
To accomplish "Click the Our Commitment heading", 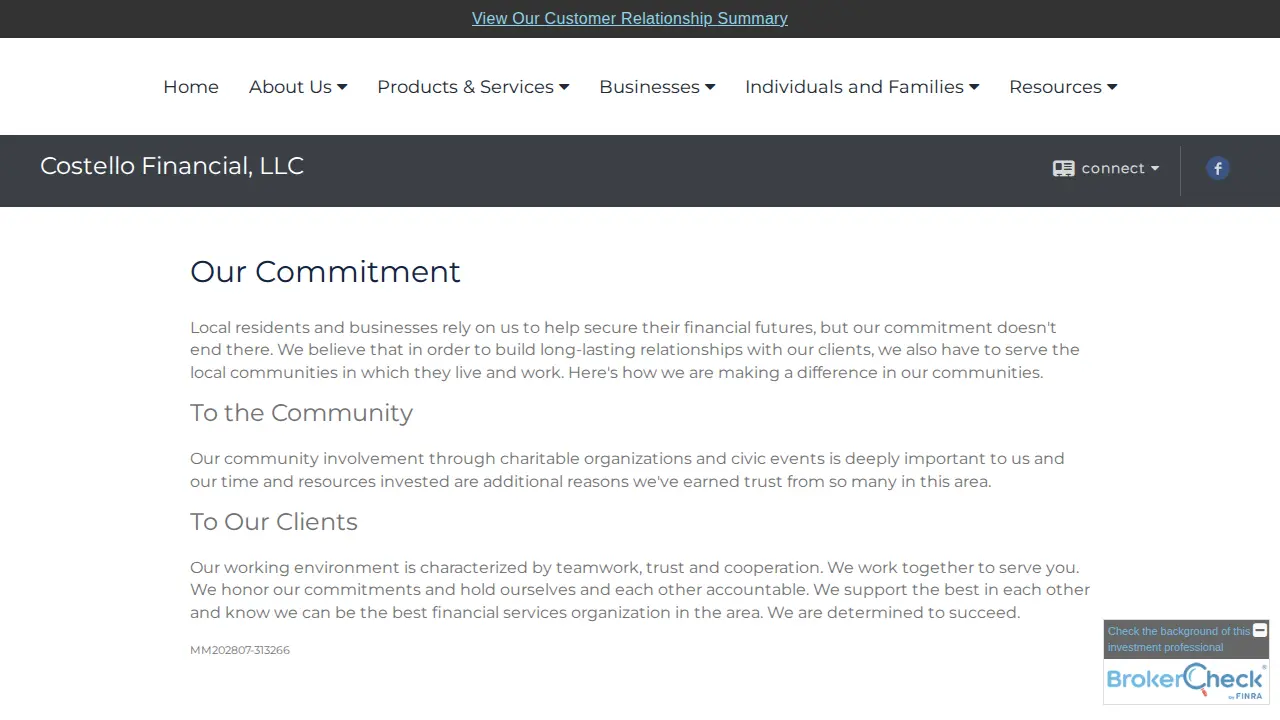I will (x=325, y=272).
